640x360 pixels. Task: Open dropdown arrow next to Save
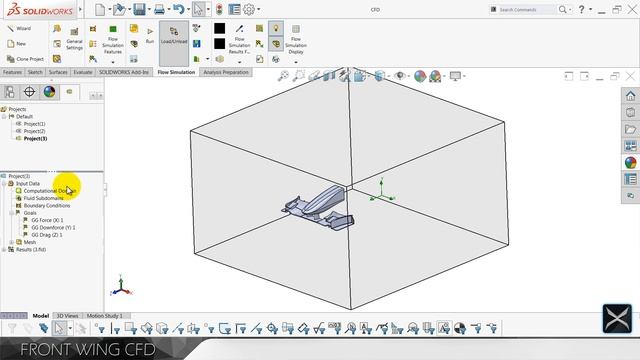(149, 9)
